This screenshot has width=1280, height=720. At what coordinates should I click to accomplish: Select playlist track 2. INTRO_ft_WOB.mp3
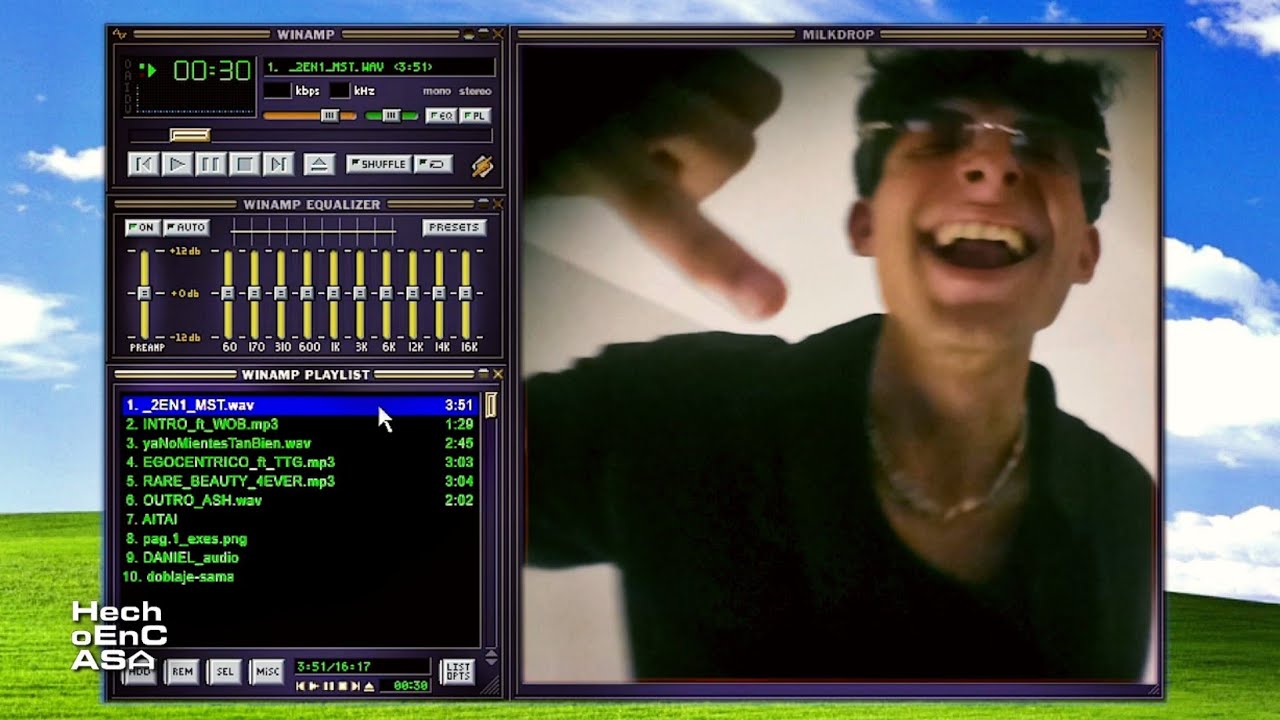(x=301, y=424)
